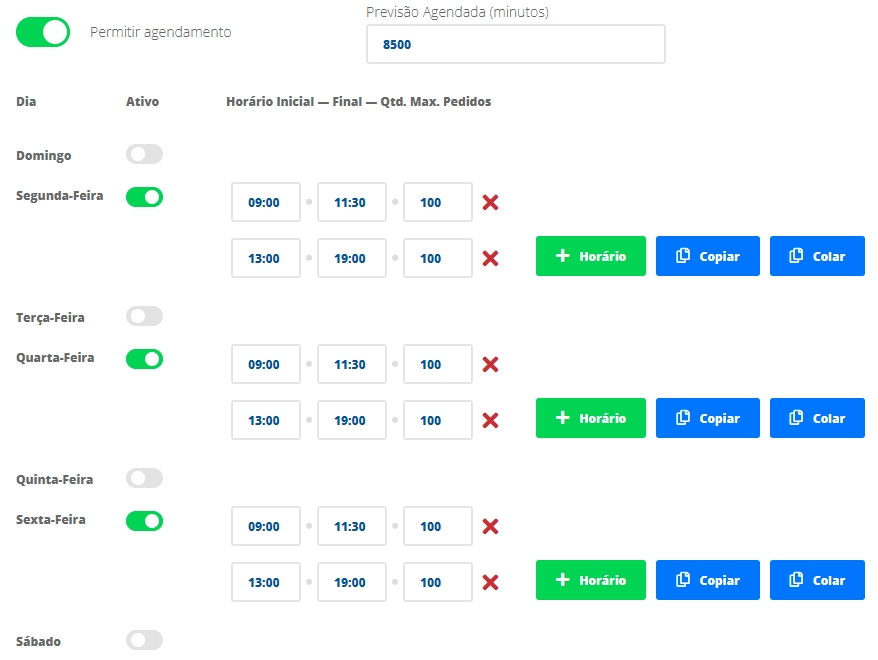Viewport: 878px width, 660px height.
Task: Activate Terça-Feira schedule toggle
Action: point(144,317)
